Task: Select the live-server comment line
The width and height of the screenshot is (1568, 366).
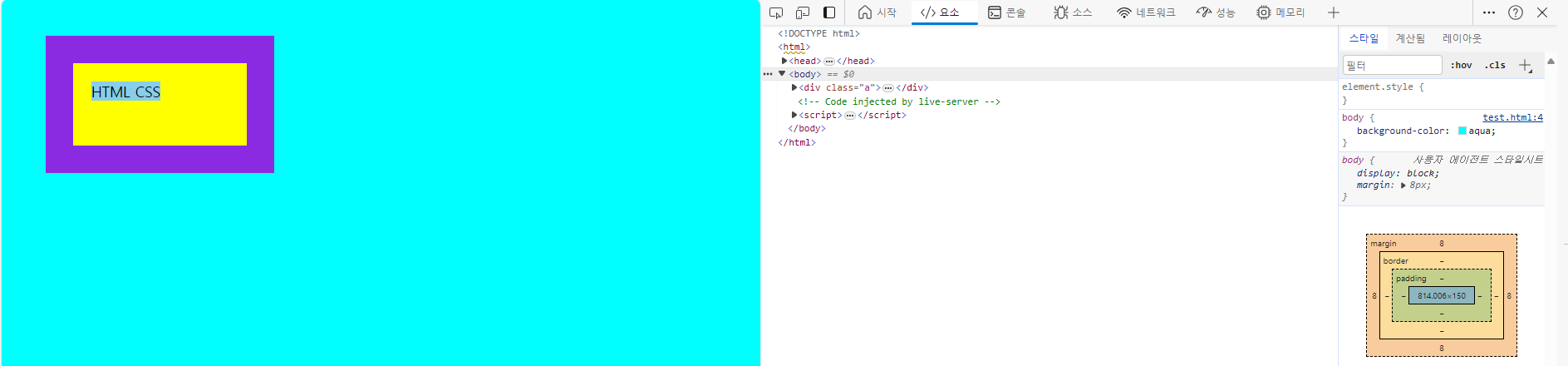Action: (899, 101)
